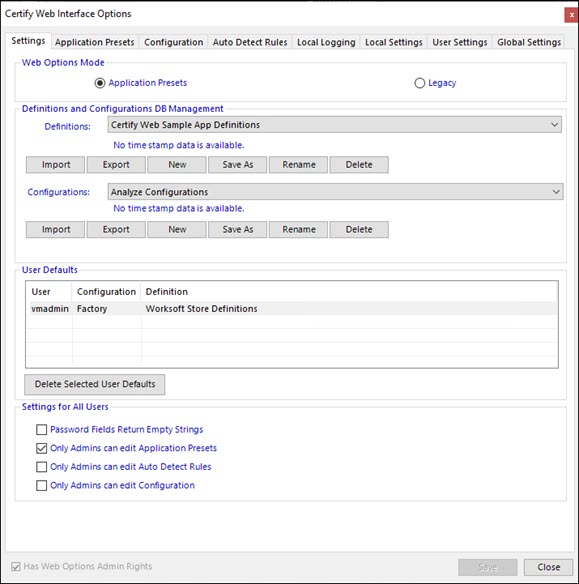Click the Configuration column header
This screenshot has height=584, width=579.
coord(106,292)
